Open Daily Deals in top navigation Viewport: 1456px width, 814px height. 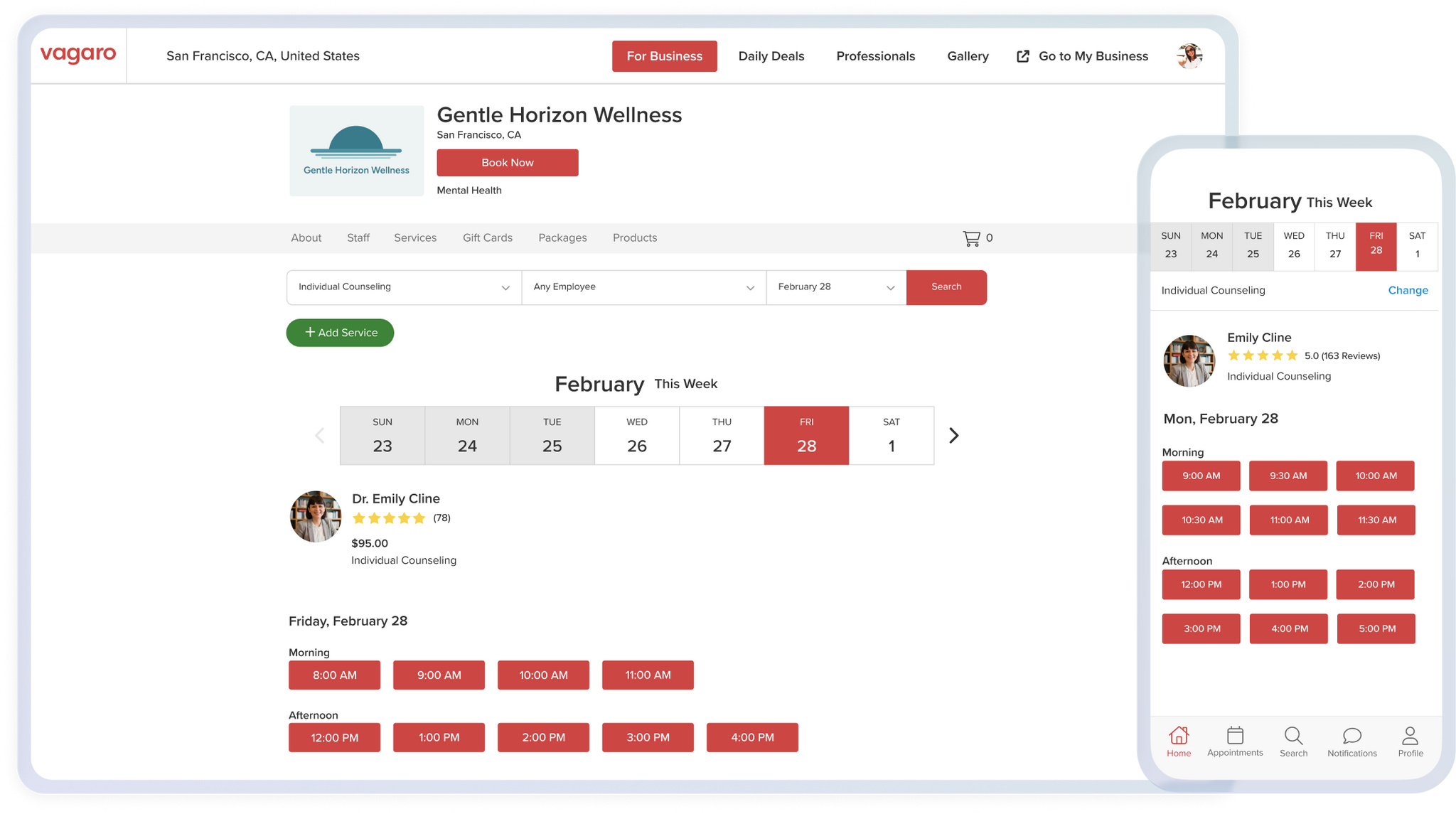[x=771, y=56]
